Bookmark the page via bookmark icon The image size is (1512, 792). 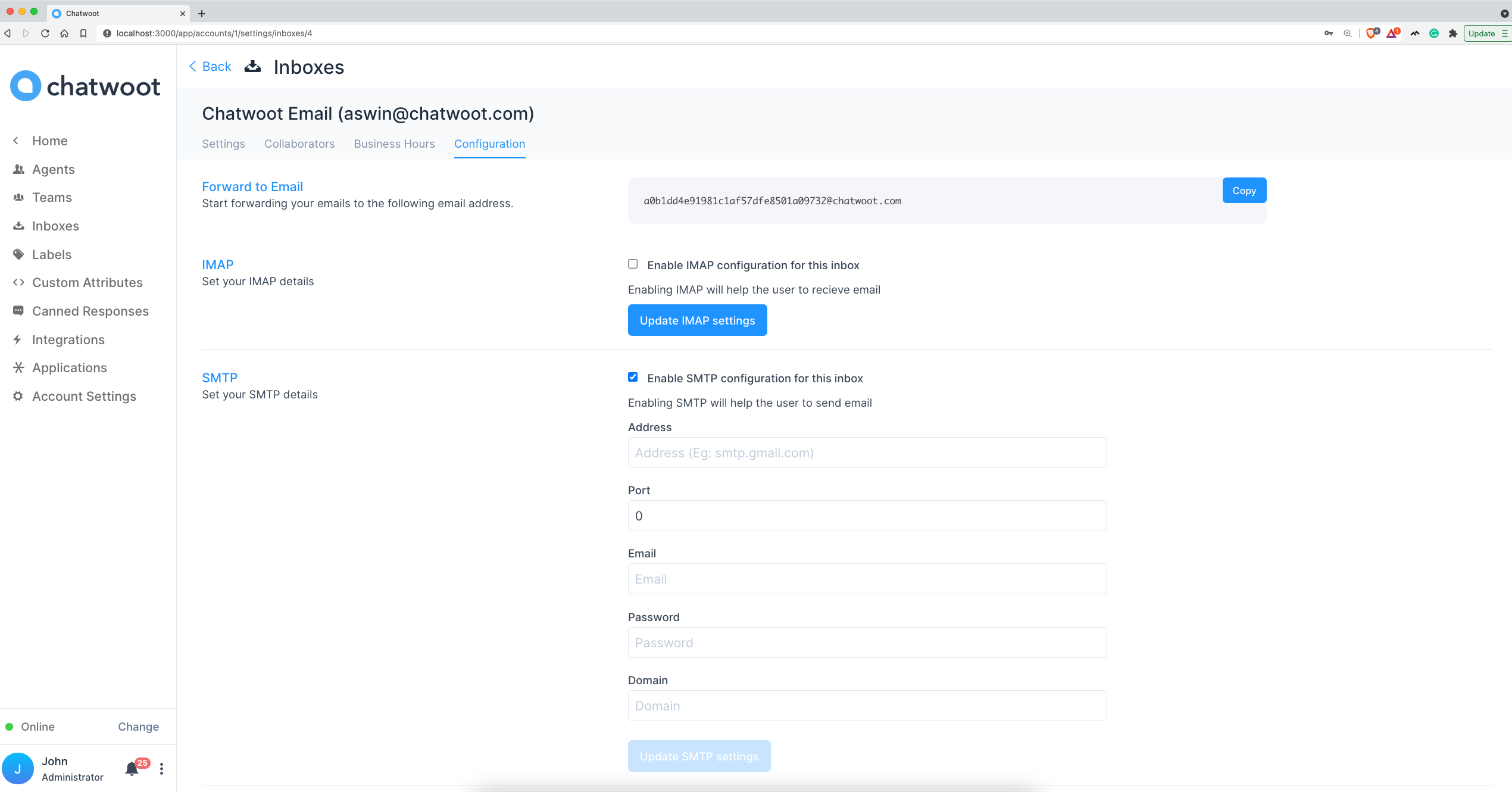tap(83, 33)
